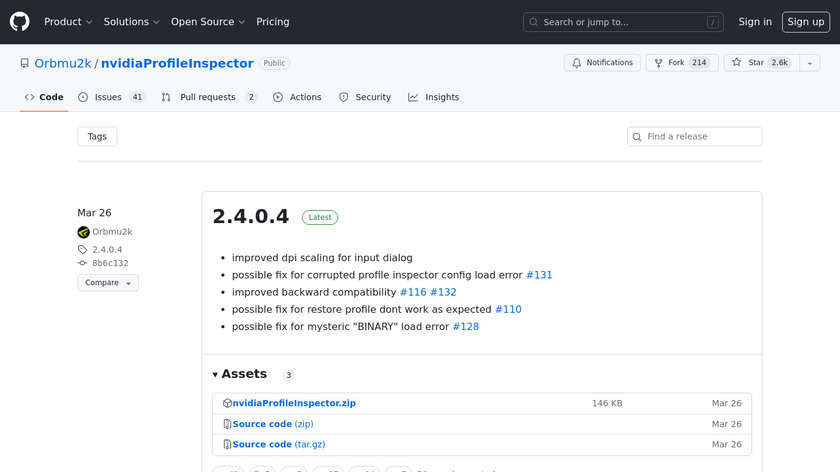Focus the Find a release field
This screenshot has height=472, width=840.
695,137
